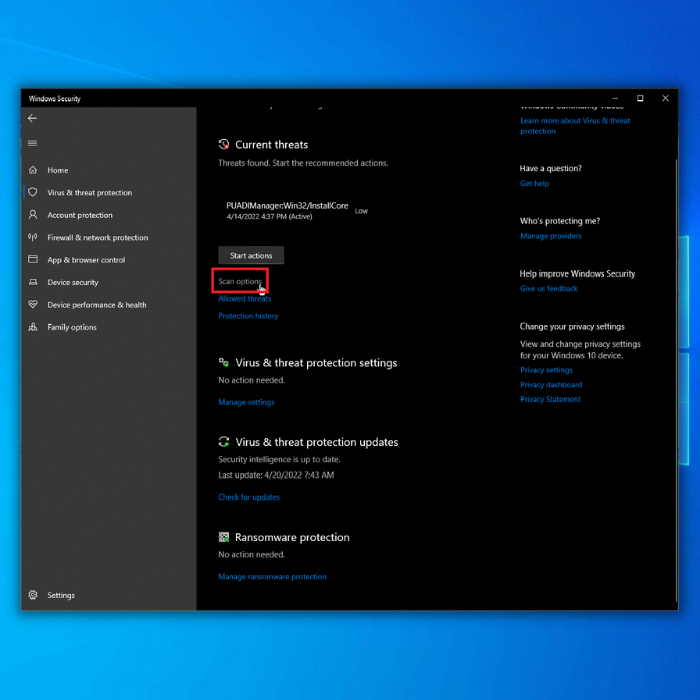The image size is (700, 700).
Task: Open Protection history link
Action: pos(248,316)
